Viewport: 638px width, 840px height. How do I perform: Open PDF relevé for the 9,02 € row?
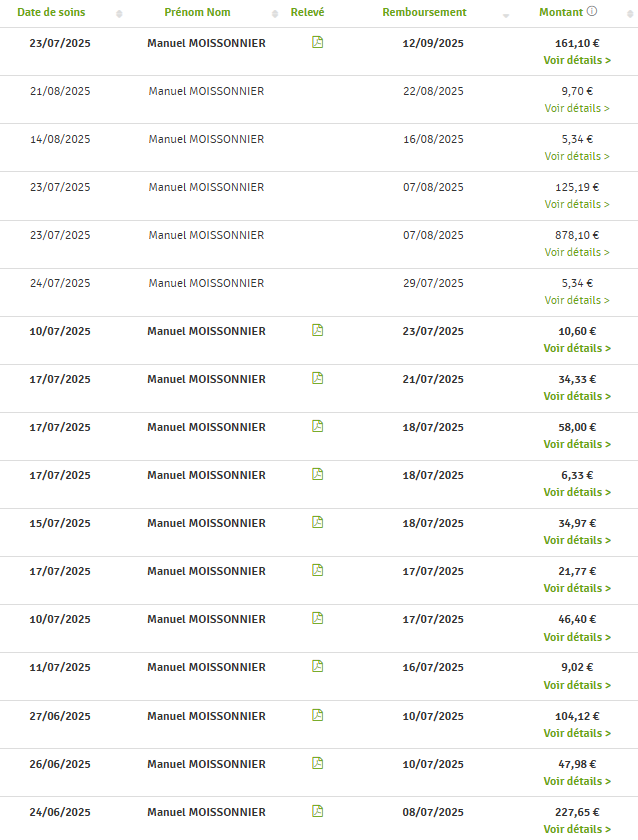tap(317, 666)
